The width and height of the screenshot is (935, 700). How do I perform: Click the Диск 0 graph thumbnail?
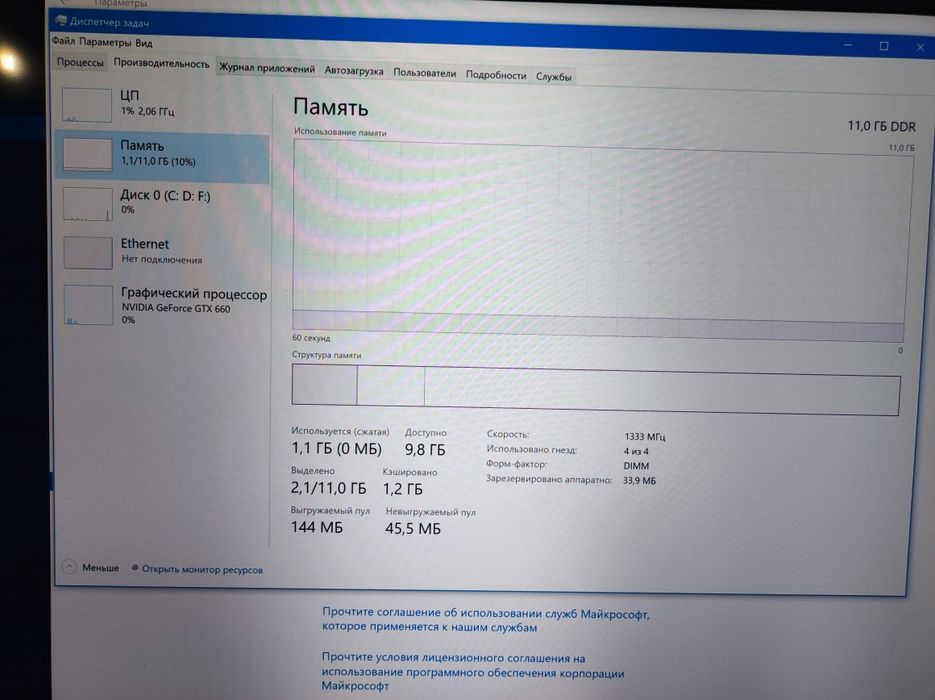coord(88,204)
